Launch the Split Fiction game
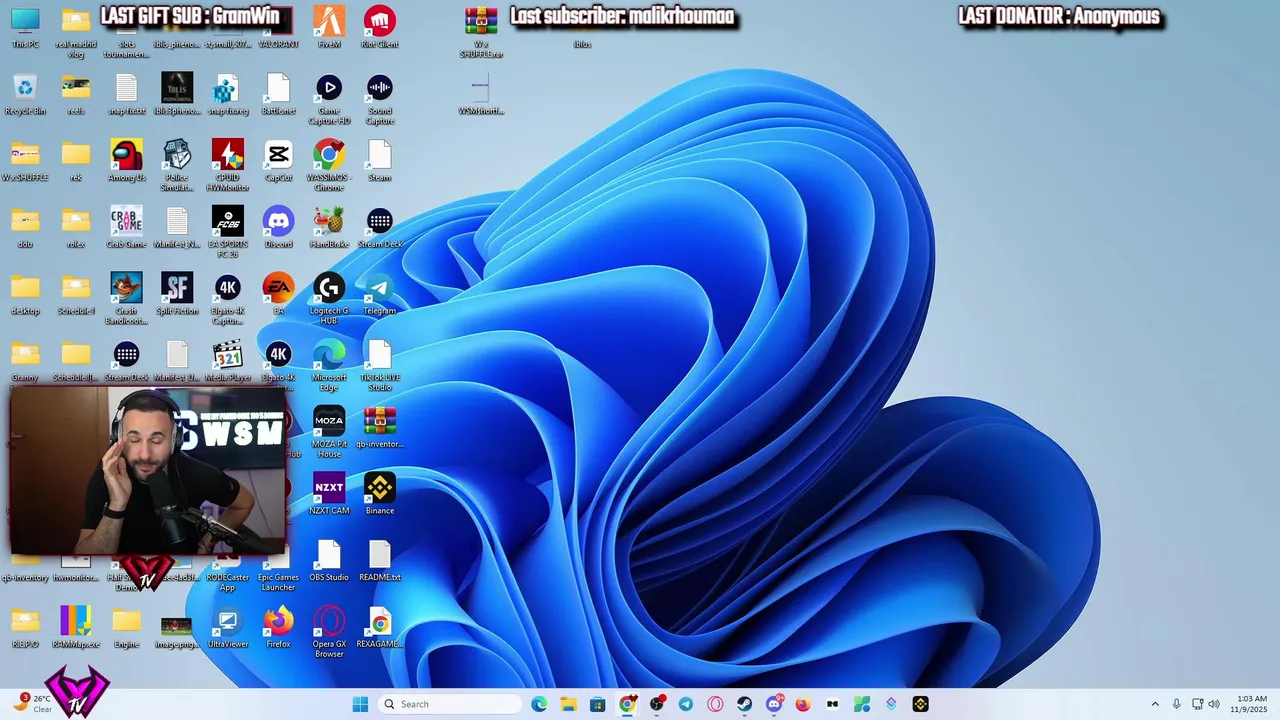The width and height of the screenshot is (1280, 720). 177,294
